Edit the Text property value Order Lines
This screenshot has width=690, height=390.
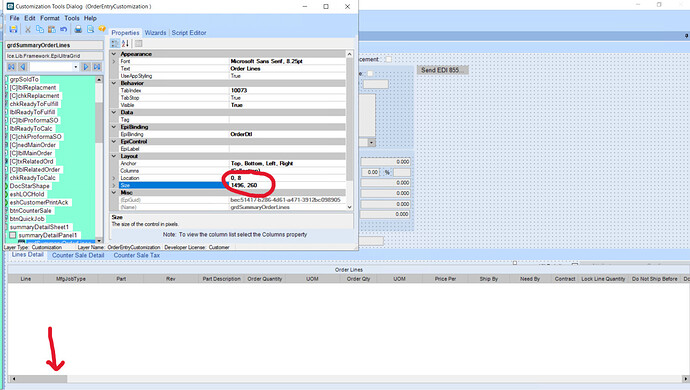[287, 69]
